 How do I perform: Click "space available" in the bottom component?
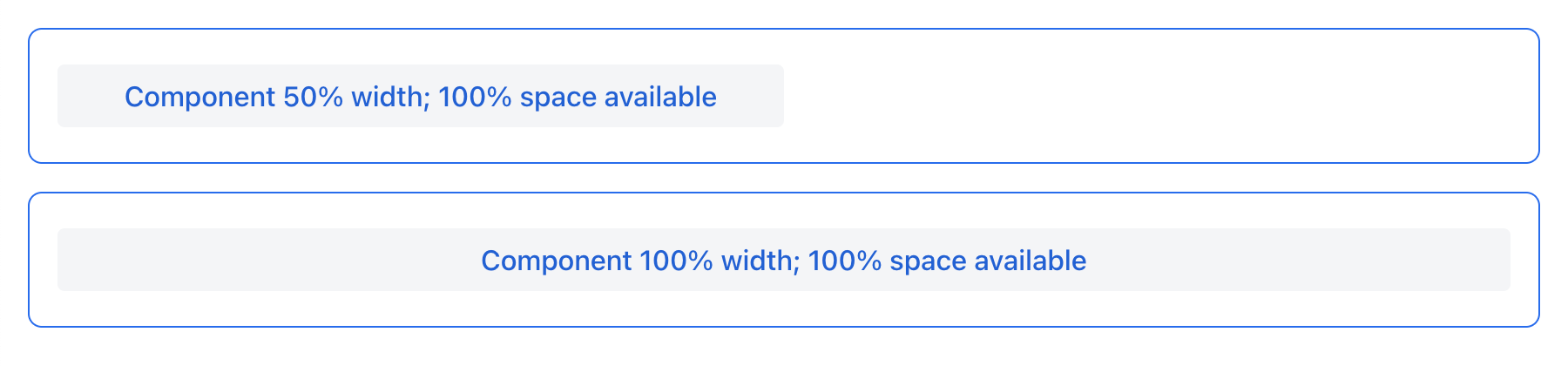coord(987,261)
